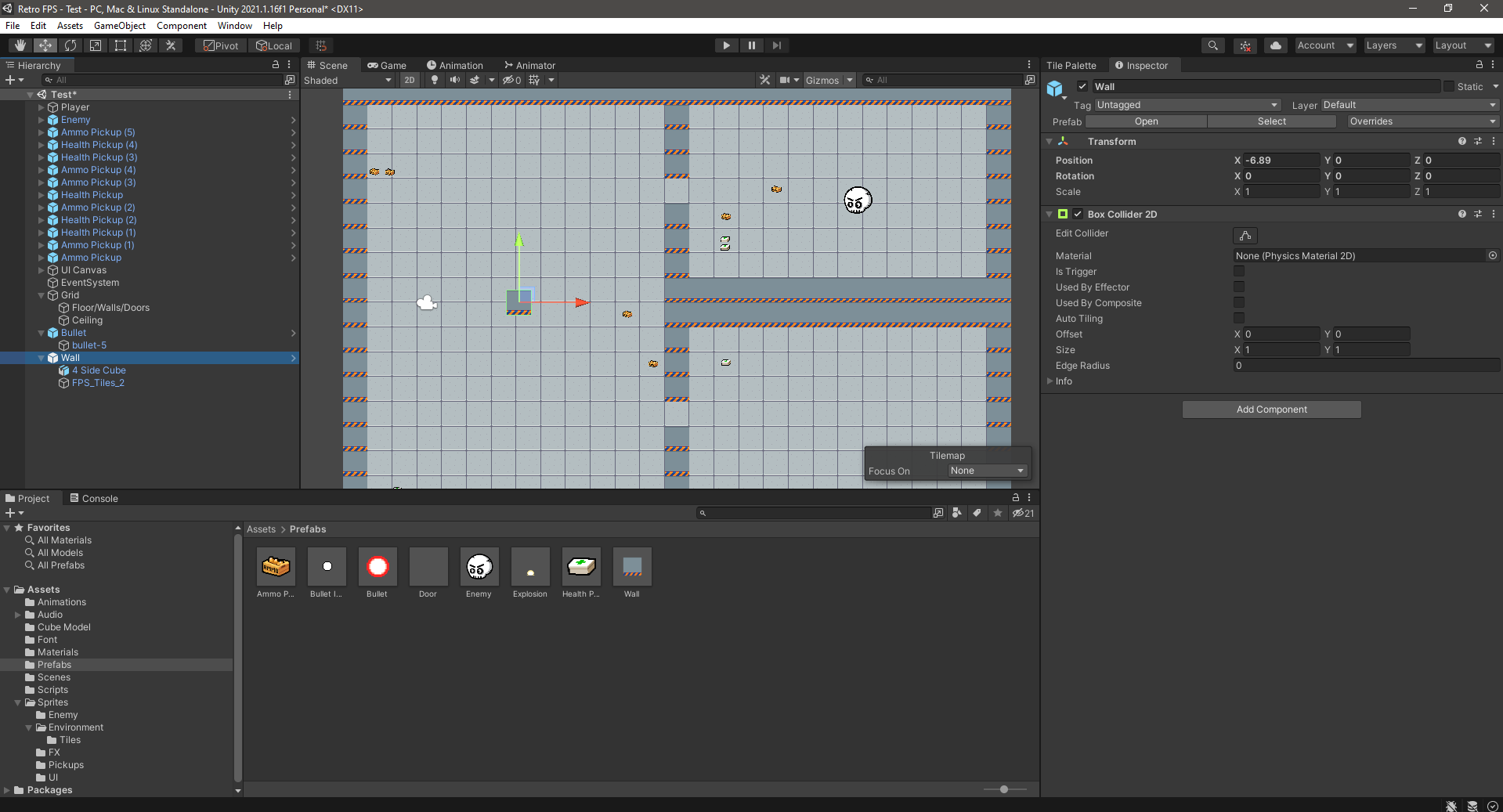Collapse the Grid tree item
The height and width of the screenshot is (812, 1503).
[42, 295]
